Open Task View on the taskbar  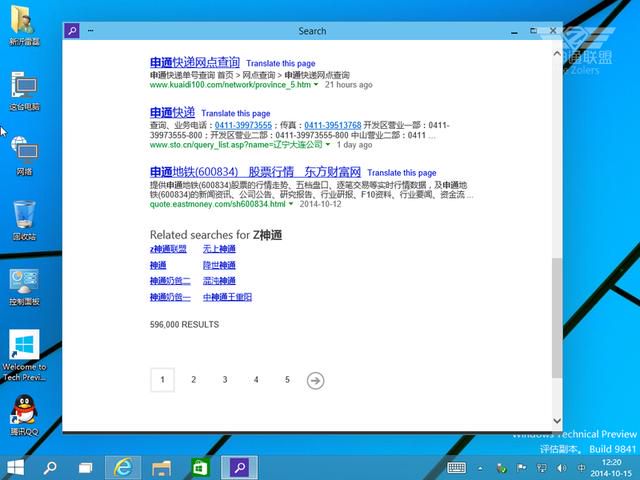coord(85,468)
